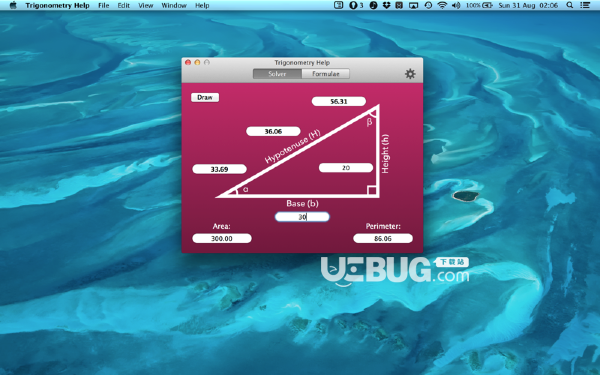Open Notification Center list icon

click(585, 5)
